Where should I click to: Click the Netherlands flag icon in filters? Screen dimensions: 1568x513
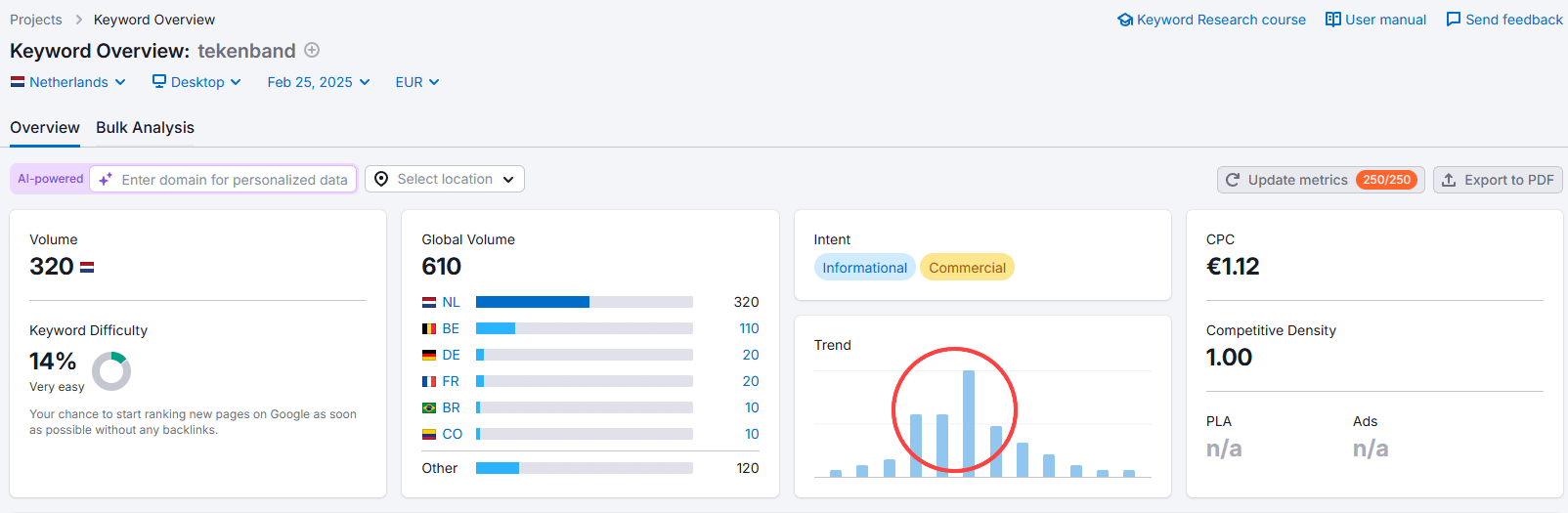click(18, 82)
